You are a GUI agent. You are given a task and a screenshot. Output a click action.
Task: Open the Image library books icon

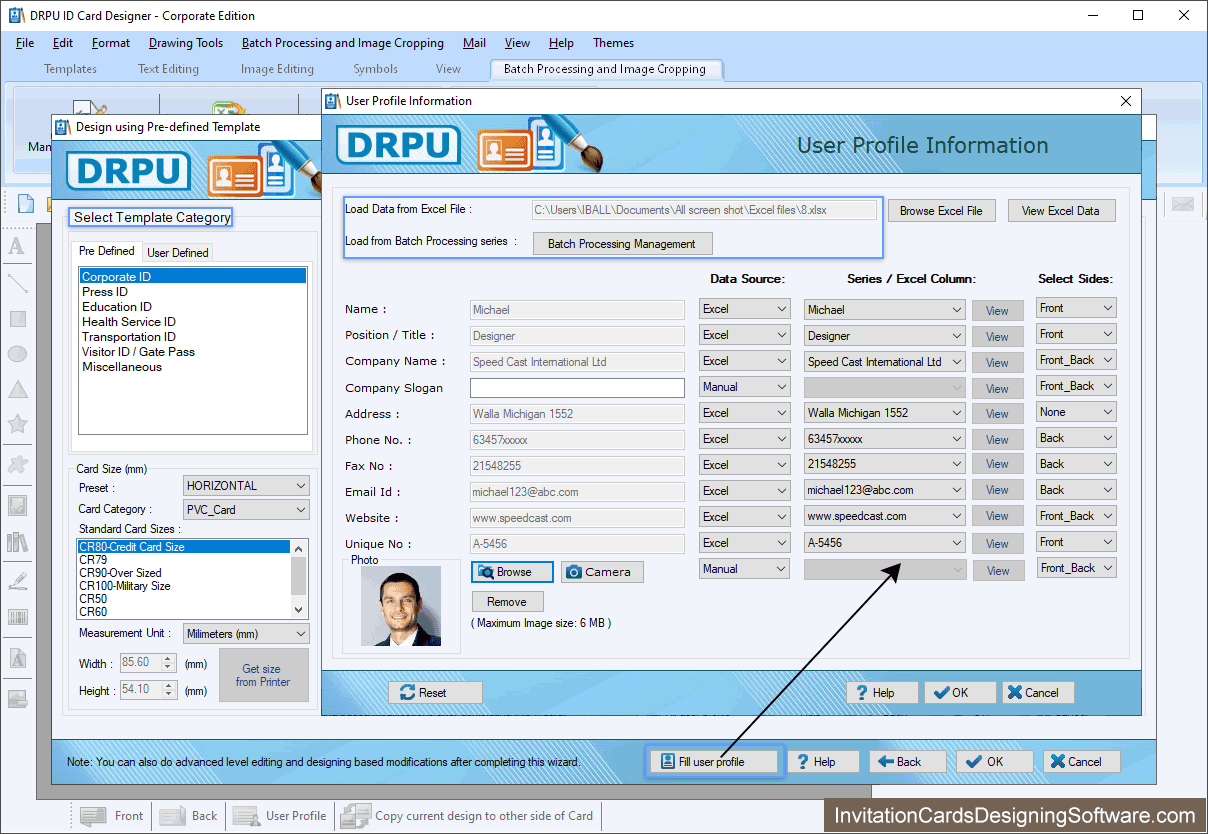point(17,542)
